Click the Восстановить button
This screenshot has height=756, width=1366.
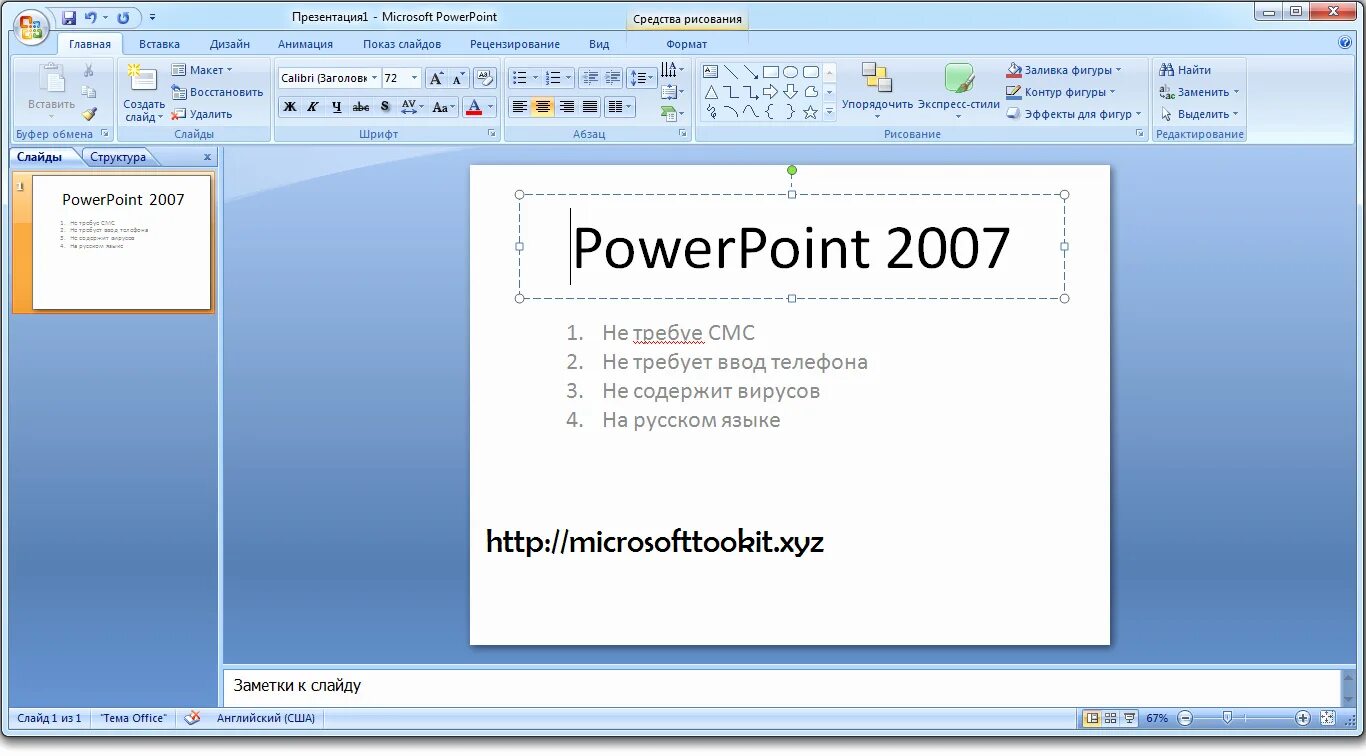click(x=218, y=92)
